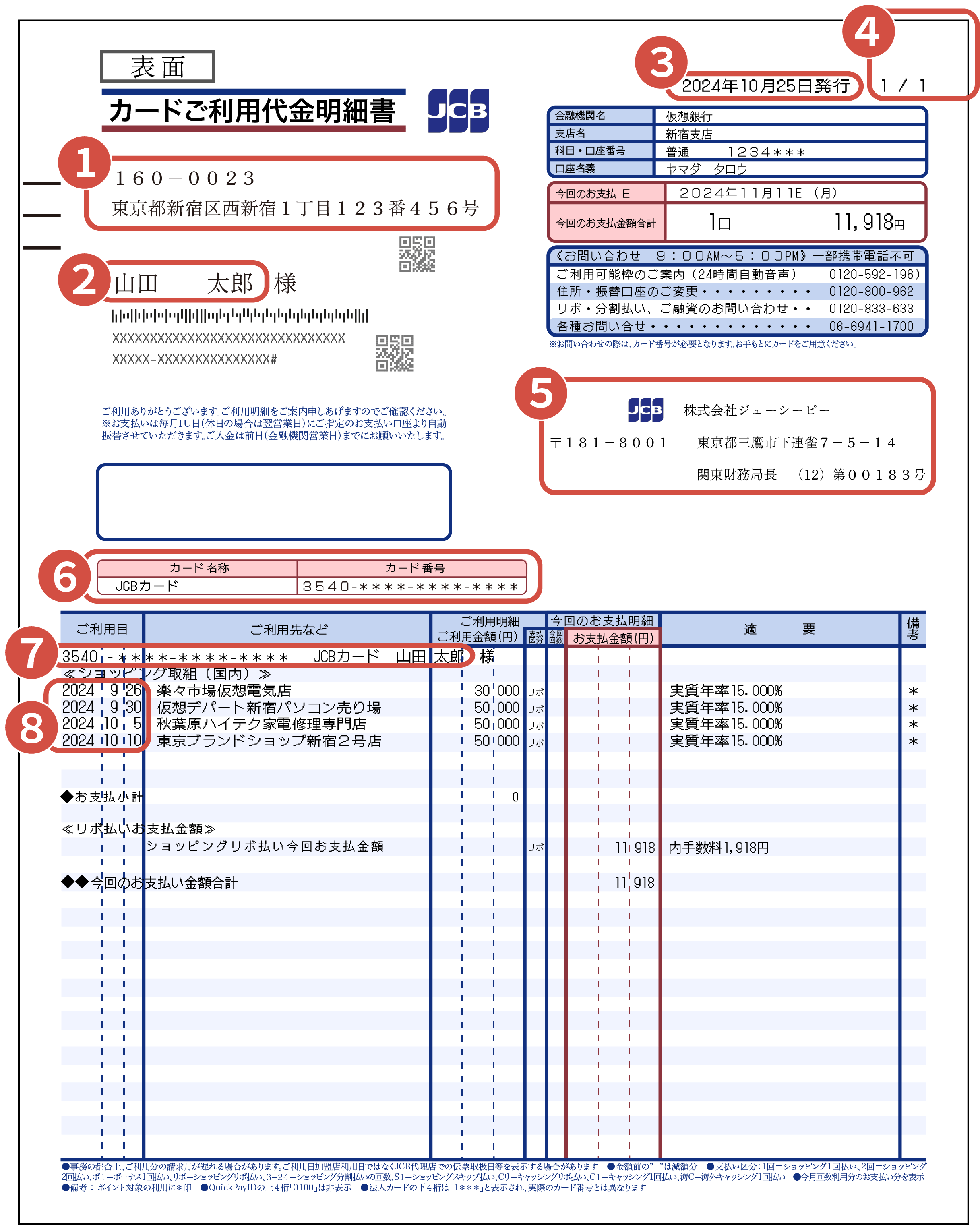The image size is (980, 1225).
Task: Click the お支払金額(円) column header
Action: coord(613,638)
